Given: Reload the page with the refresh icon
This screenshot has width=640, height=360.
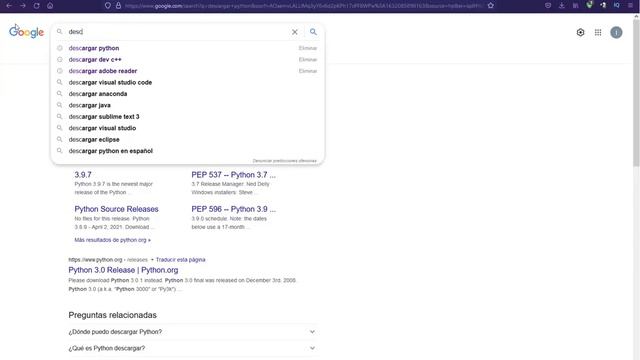Looking at the screenshot, I should 36,6.
